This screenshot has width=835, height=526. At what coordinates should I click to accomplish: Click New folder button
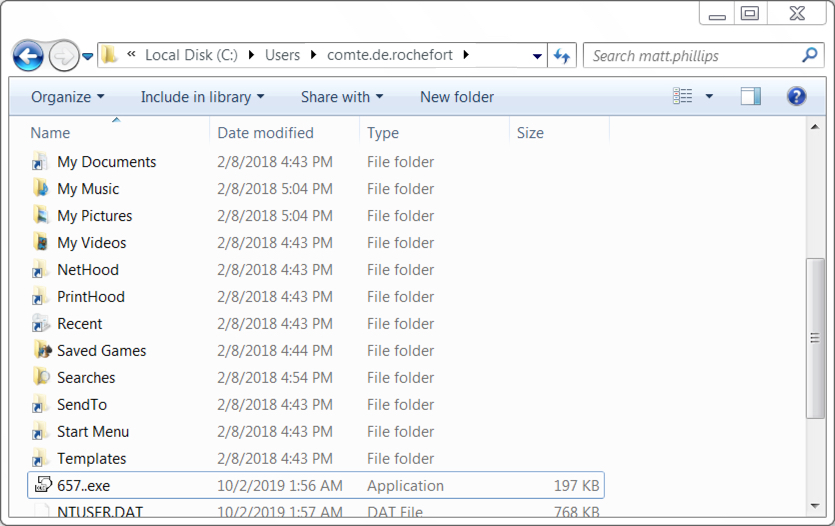[x=457, y=97]
